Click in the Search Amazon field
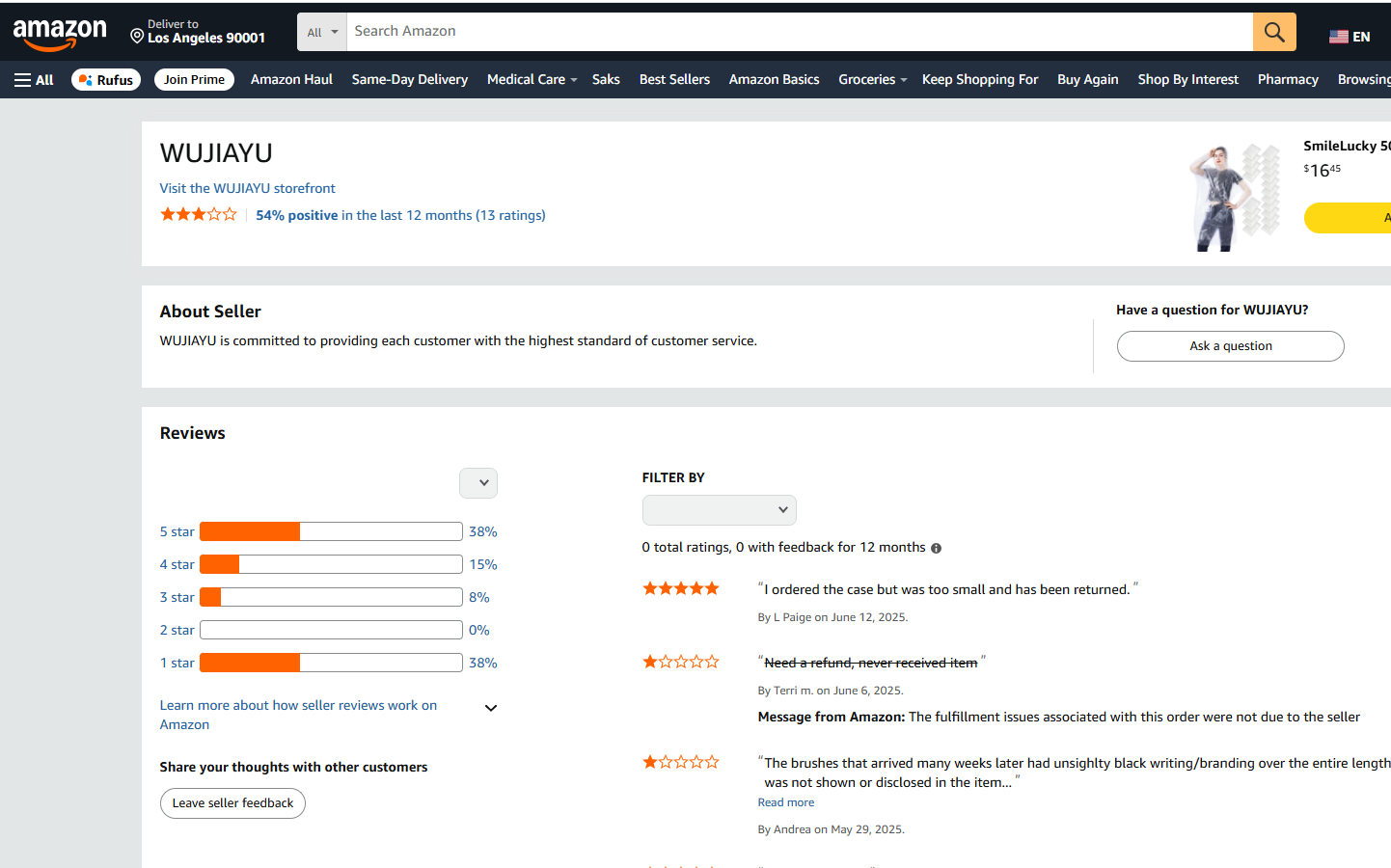This screenshot has height=868, width=1391. [x=800, y=32]
